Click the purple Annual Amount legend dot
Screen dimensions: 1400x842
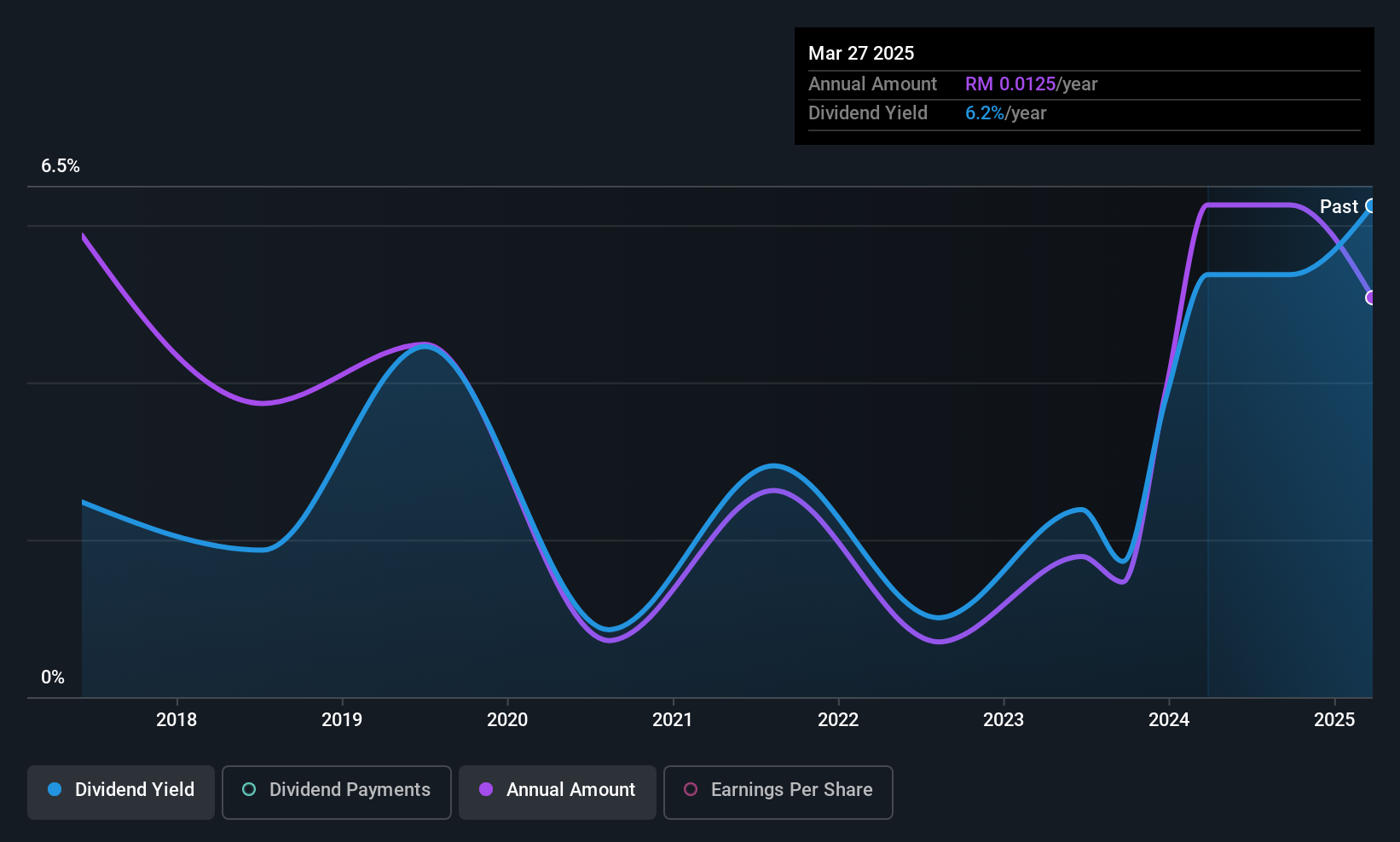[486, 789]
